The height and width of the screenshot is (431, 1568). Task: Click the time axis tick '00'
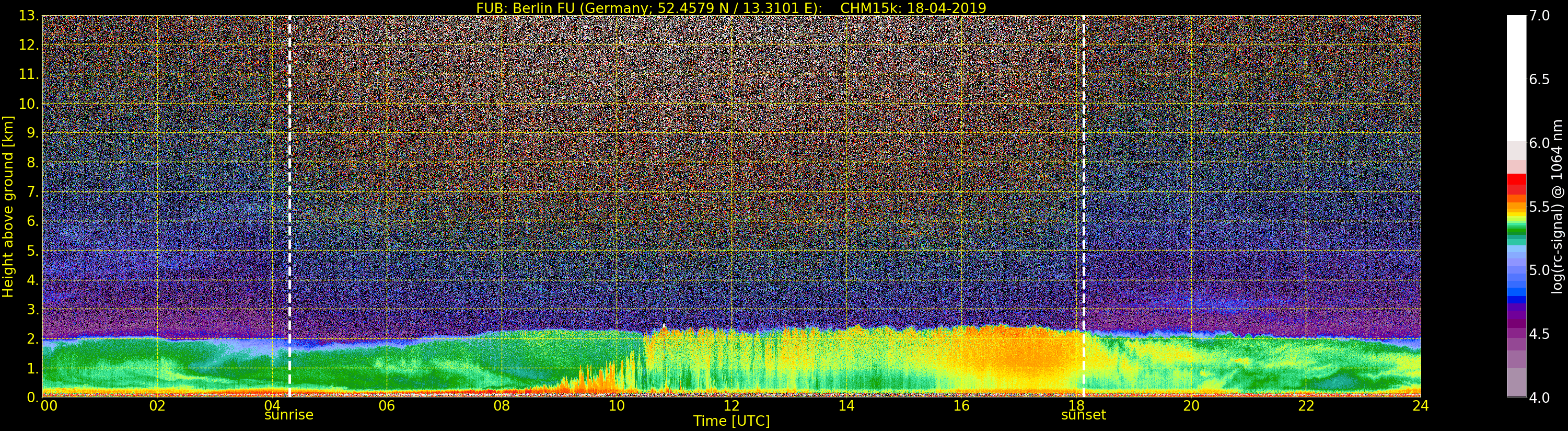click(x=49, y=406)
